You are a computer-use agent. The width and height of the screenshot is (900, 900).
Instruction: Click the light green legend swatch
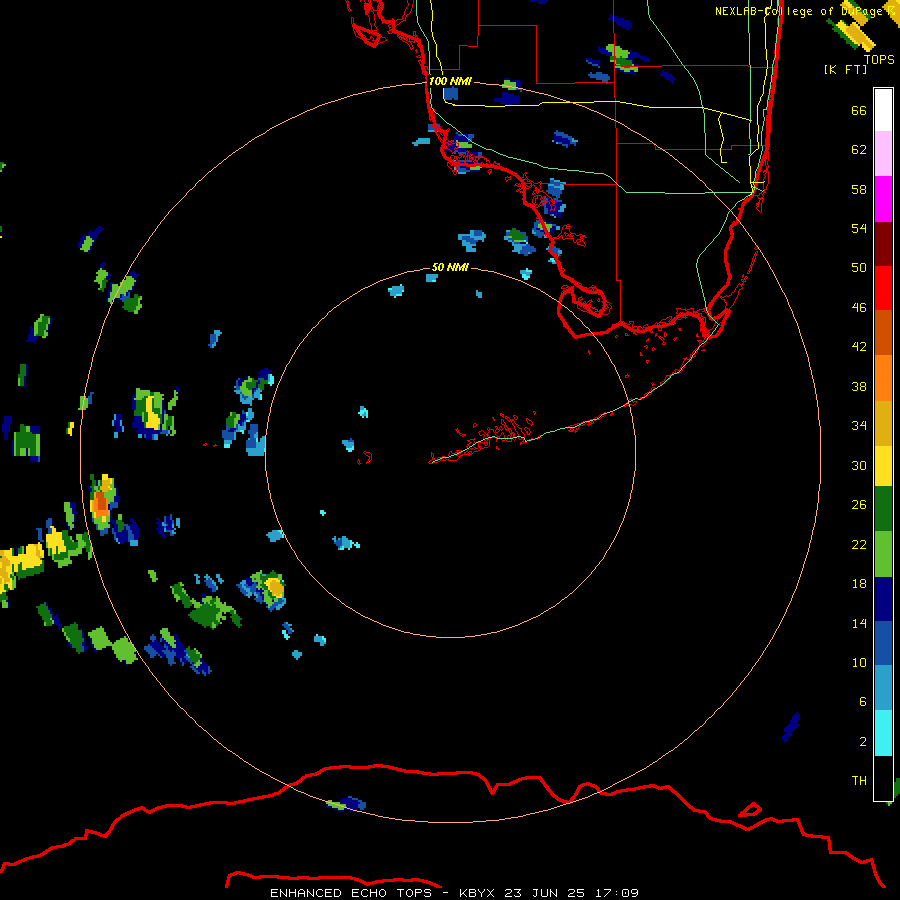tap(883, 554)
